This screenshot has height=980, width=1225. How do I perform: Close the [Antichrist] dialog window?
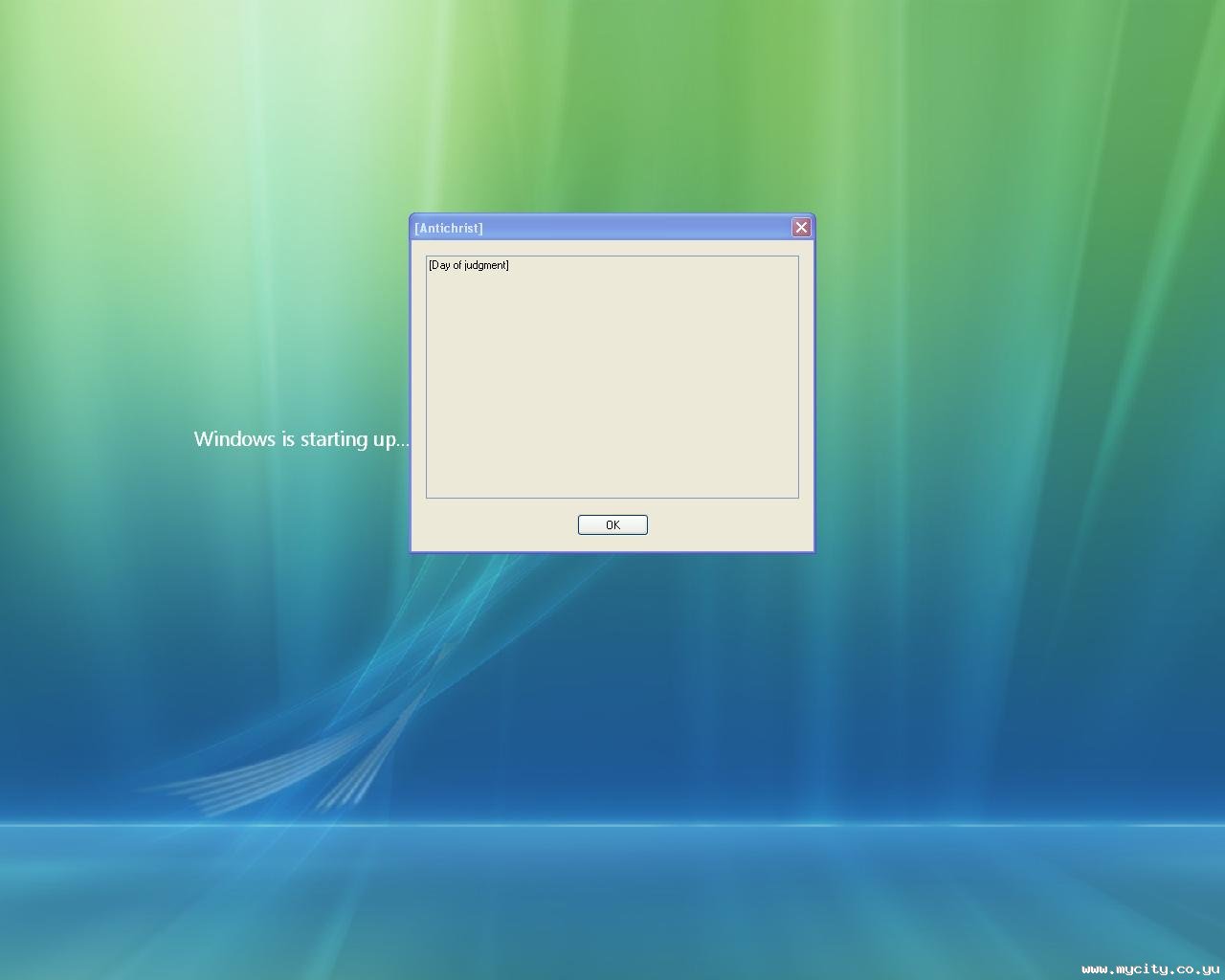click(x=801, y=227)
